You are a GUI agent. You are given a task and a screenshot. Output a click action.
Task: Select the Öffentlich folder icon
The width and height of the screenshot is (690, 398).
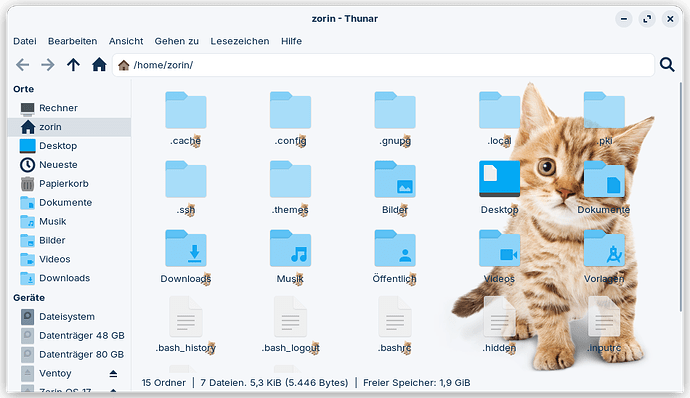coord(395,248)
